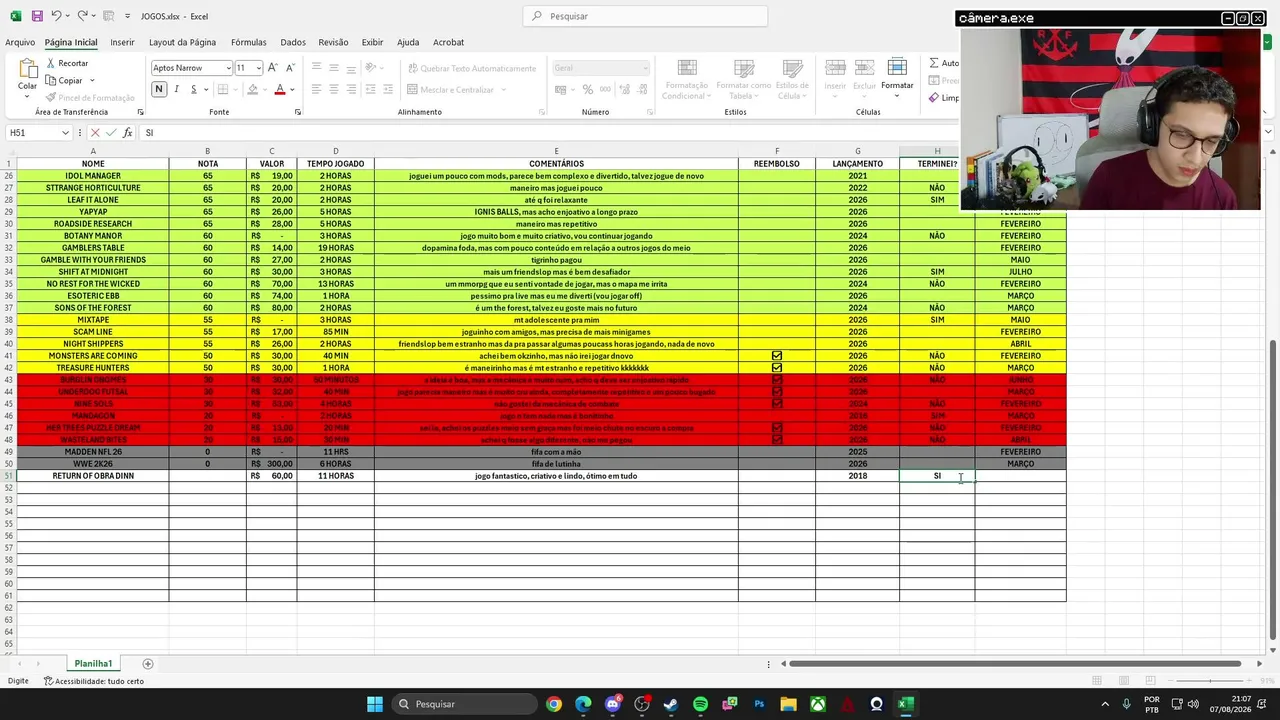Switch to the Inserir tab

[122, 42]
